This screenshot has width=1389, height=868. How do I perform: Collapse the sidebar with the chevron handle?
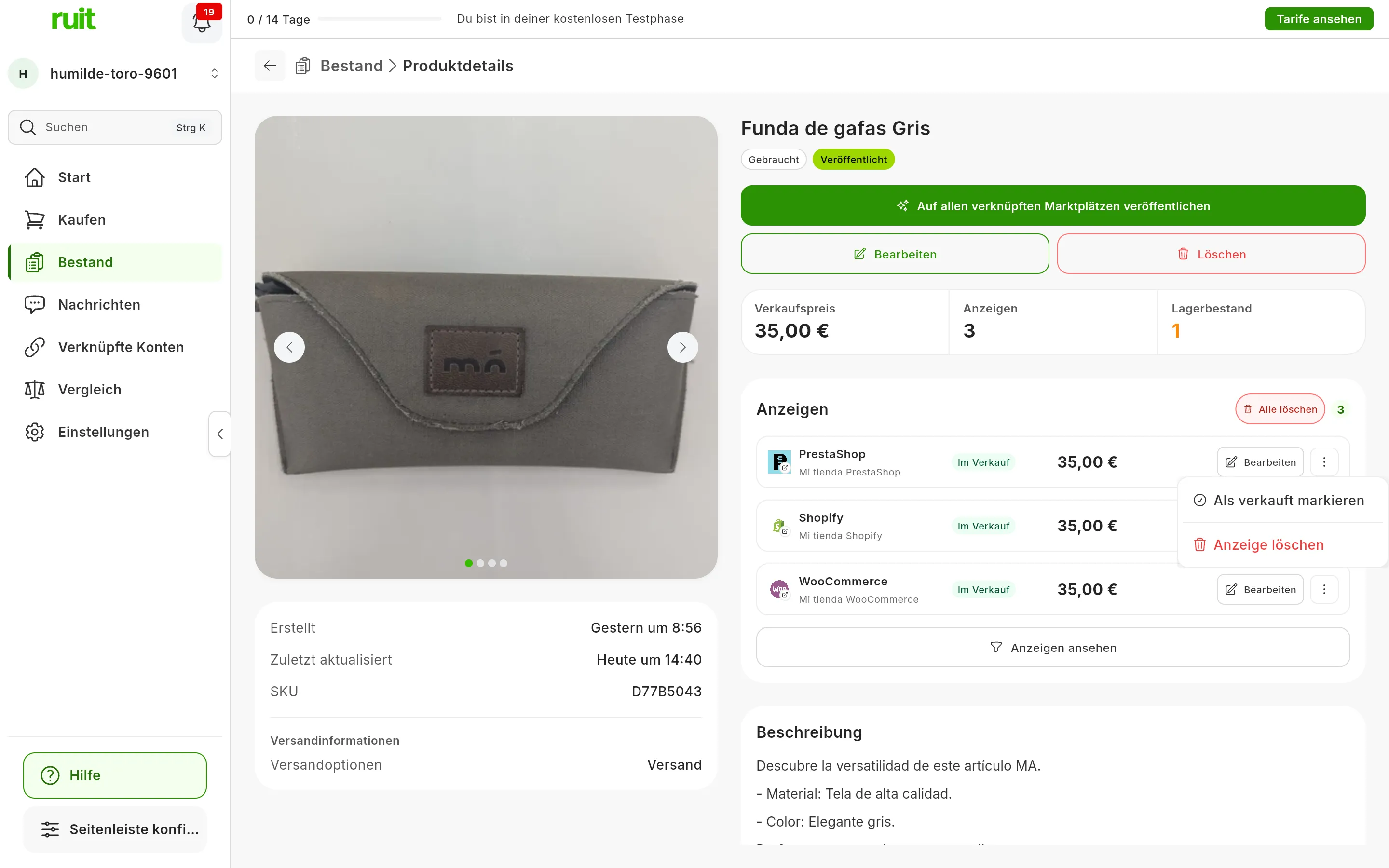[x=220, y=434]
